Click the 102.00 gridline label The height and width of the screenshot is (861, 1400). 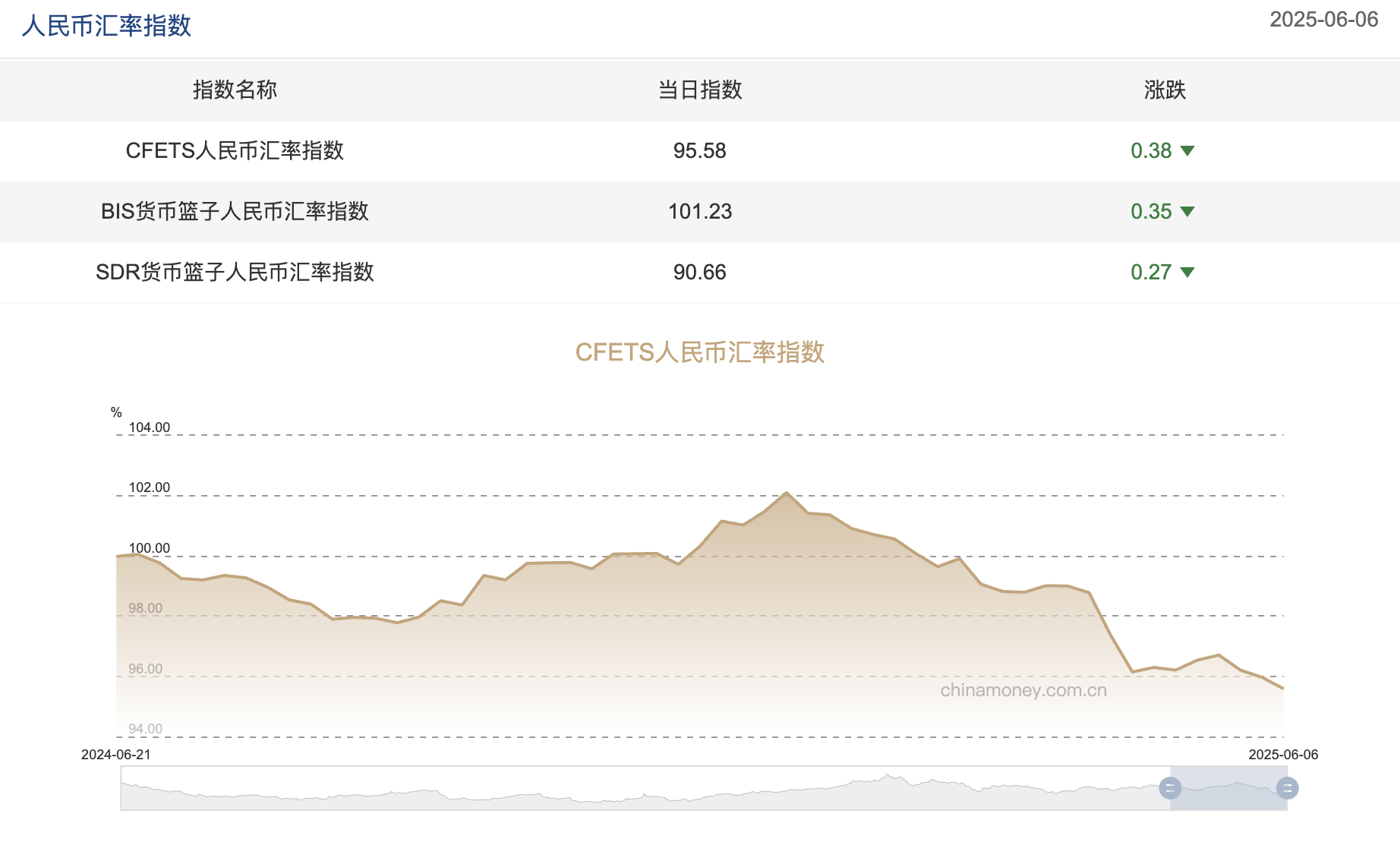coord(149,487)
